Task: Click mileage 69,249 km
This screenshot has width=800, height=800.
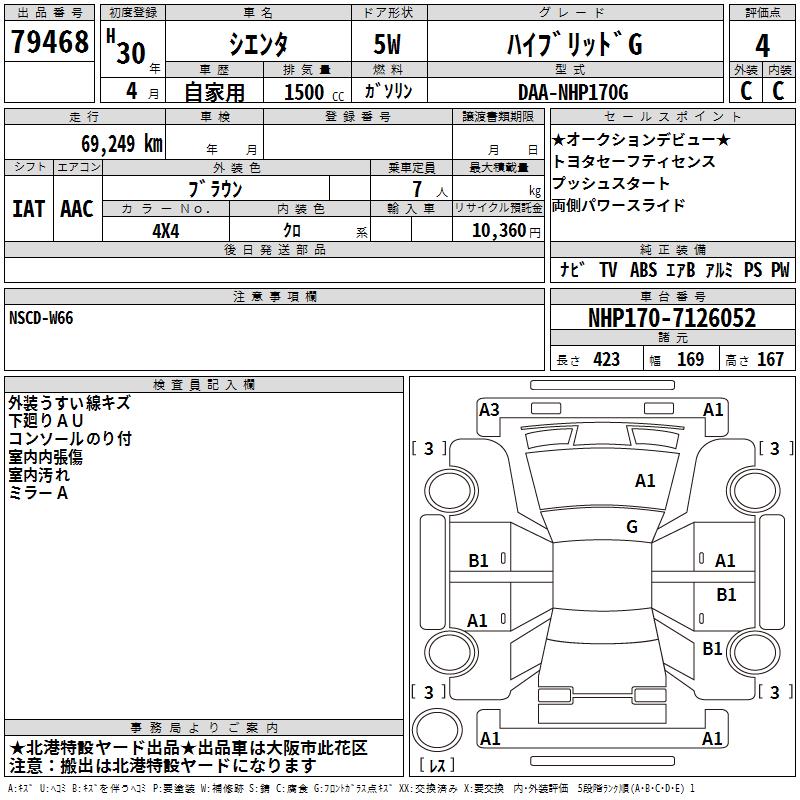Action: click(122, 143)
